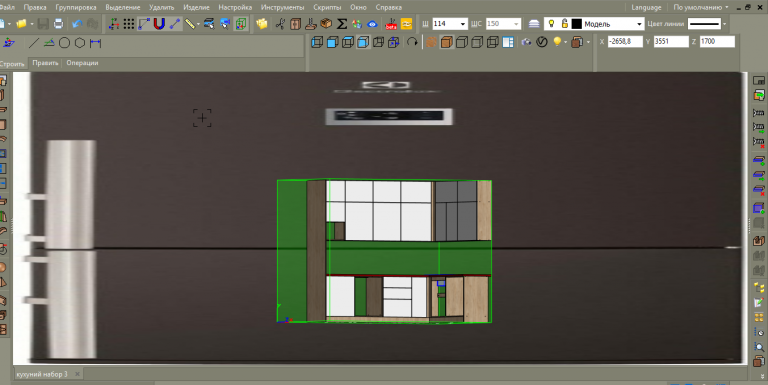The width and height of the screenshot is (768, 385).
Task: Click the scissors cut tool
Action: [x=280, y=24]
